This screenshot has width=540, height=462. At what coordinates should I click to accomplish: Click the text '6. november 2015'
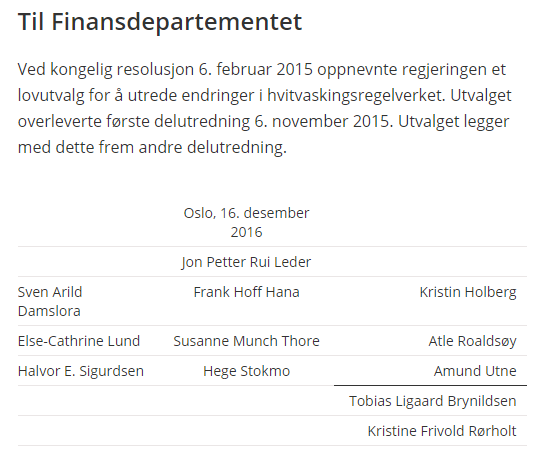coord(324,121)
